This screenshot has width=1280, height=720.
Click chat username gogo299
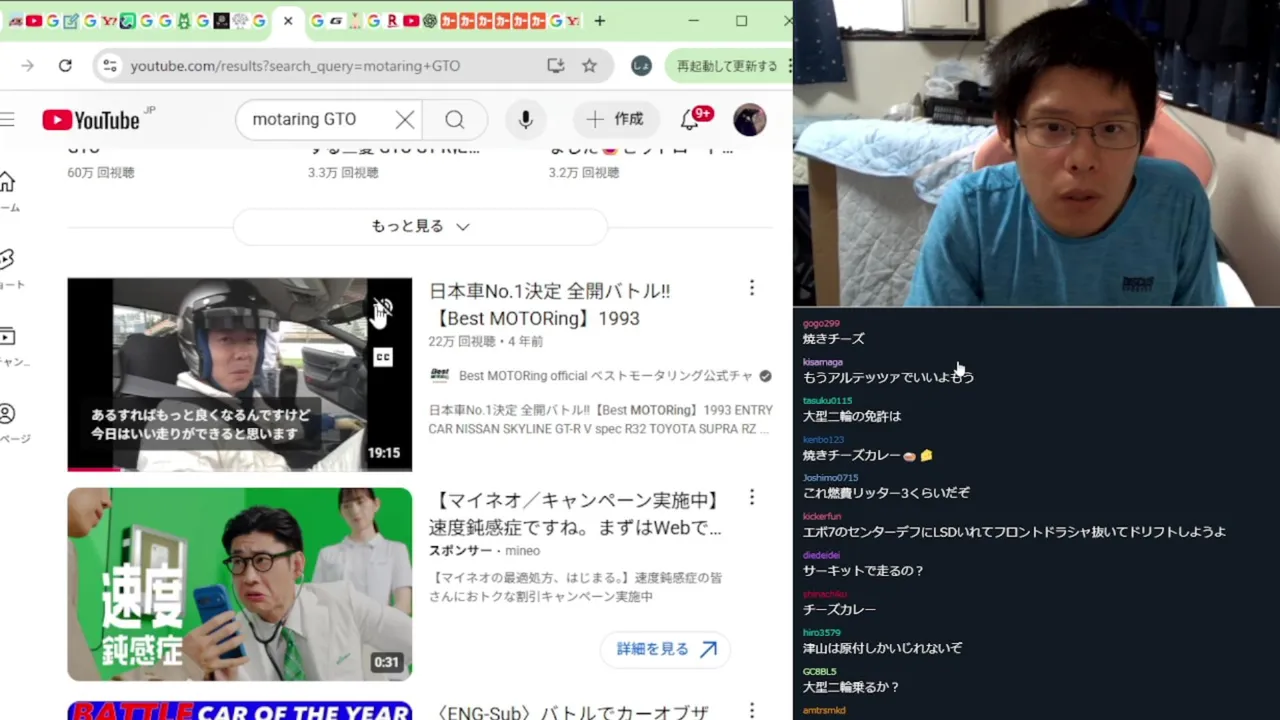point(821,324)
